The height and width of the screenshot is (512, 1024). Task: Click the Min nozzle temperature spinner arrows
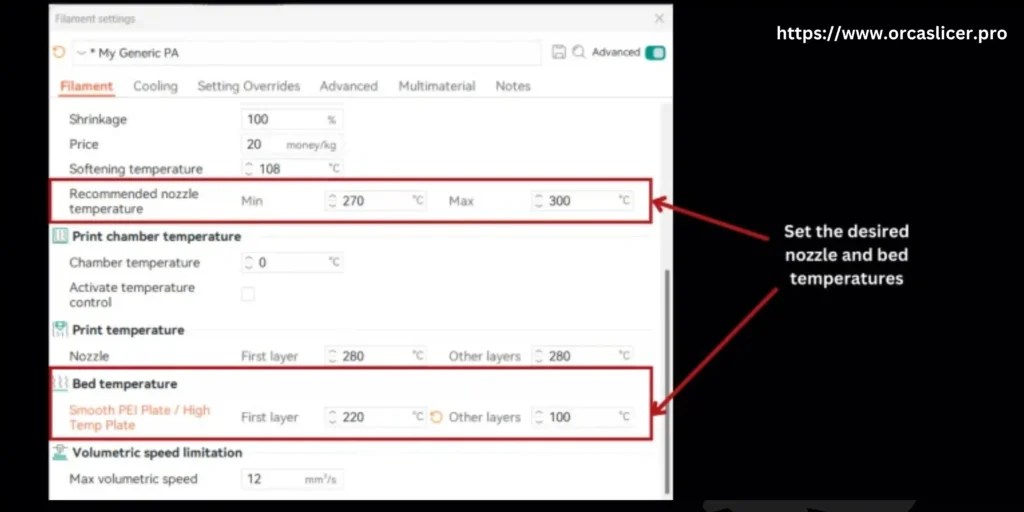[x=332, y=200]
